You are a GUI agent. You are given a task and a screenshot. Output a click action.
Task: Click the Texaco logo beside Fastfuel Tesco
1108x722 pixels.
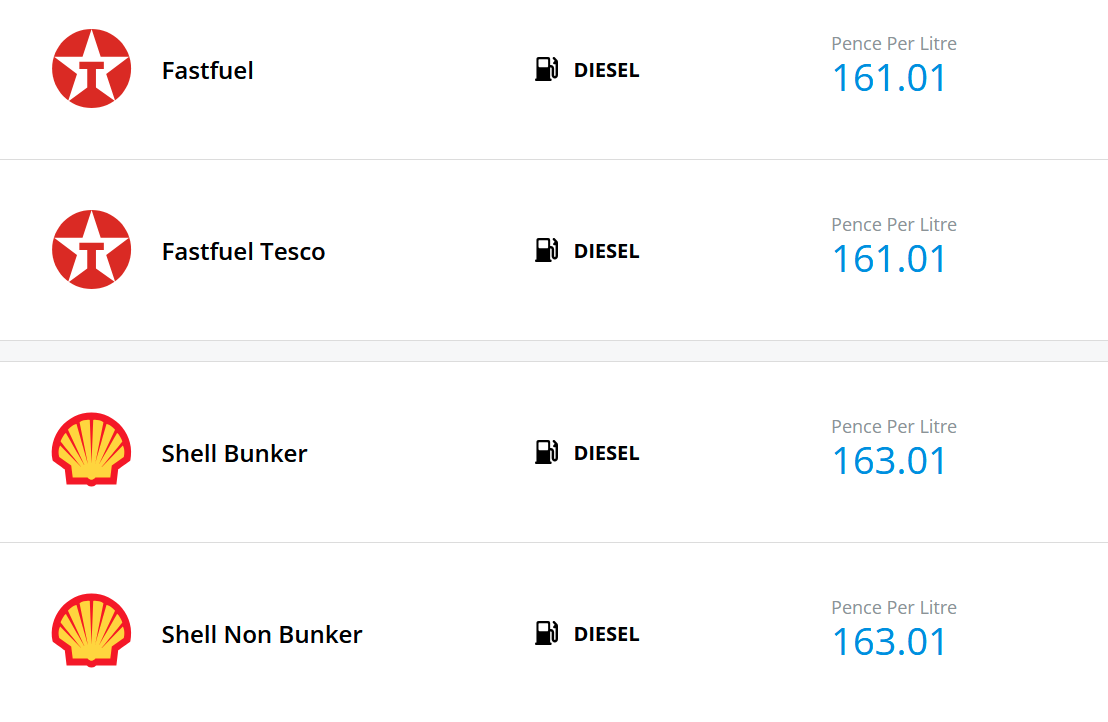(x=91, y=250)
